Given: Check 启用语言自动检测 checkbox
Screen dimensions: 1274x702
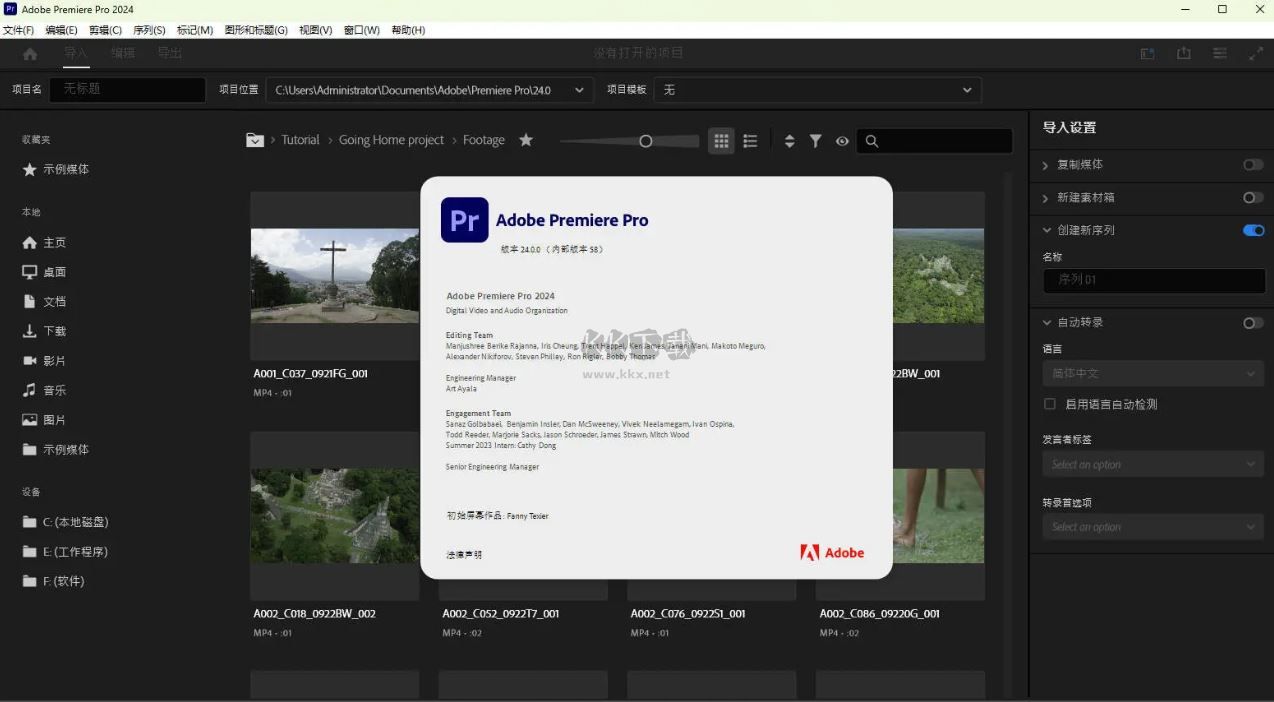Looking at the screenshot, I should (x=1049, y=403).
